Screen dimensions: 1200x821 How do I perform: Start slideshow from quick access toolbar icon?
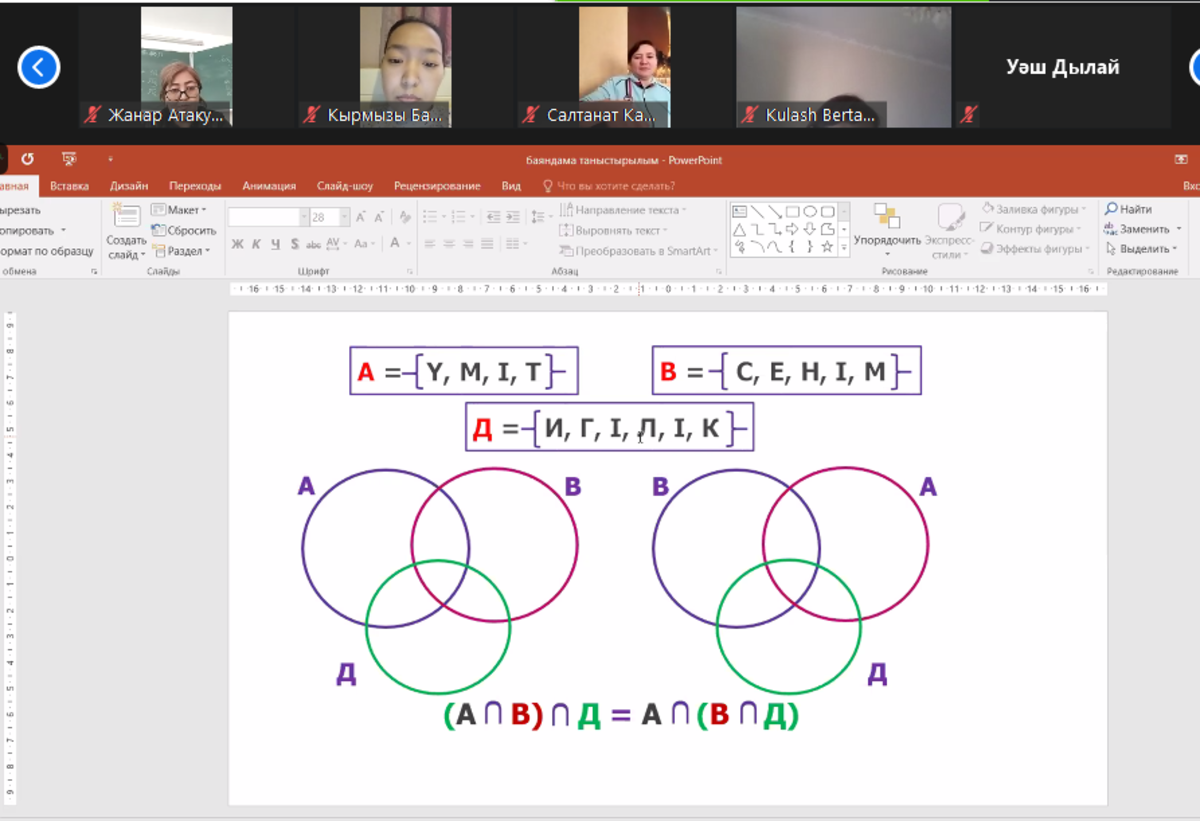coord(69,159)
